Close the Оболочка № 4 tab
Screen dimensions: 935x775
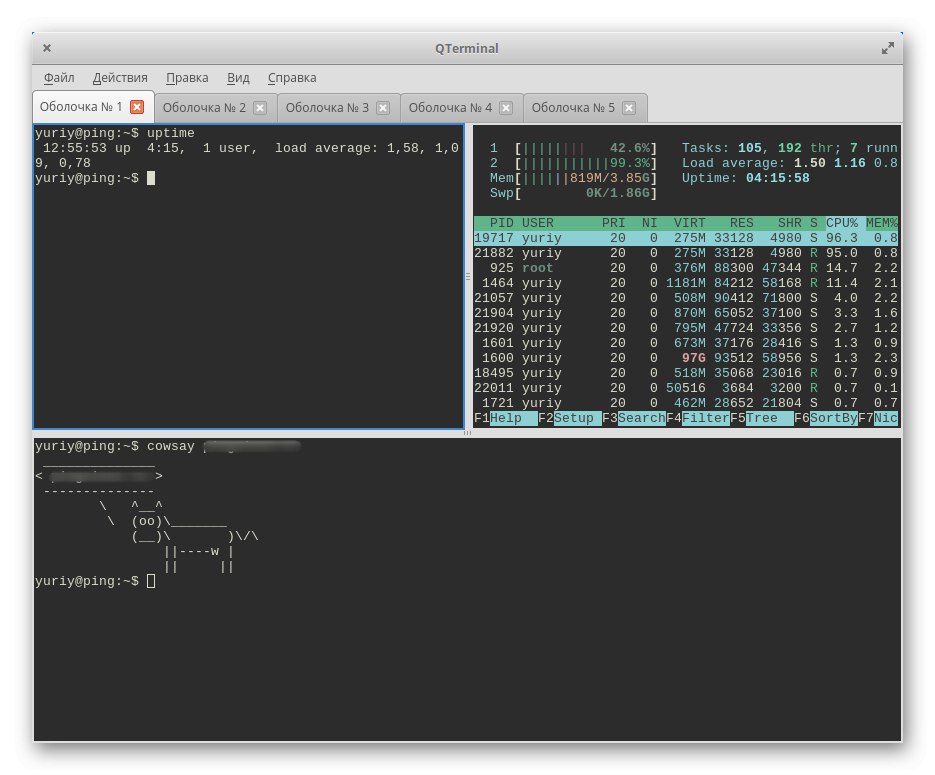click(507, 108)
